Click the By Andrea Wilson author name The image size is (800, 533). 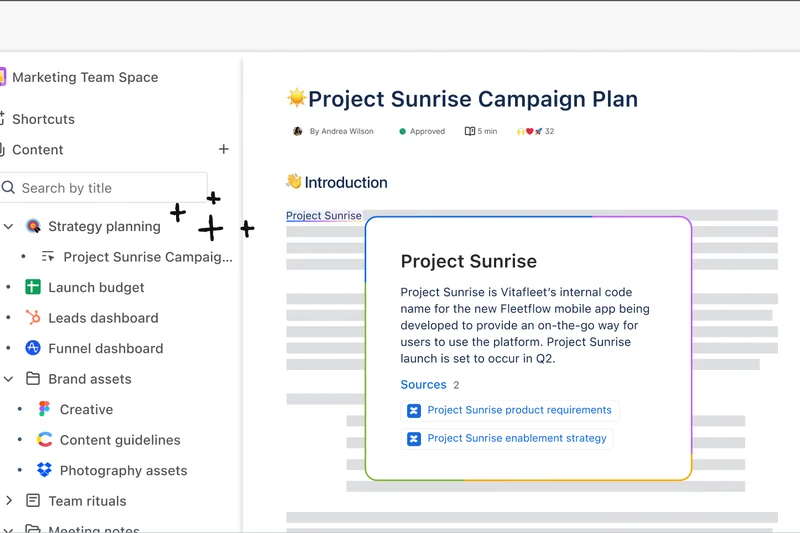(341, 131)
